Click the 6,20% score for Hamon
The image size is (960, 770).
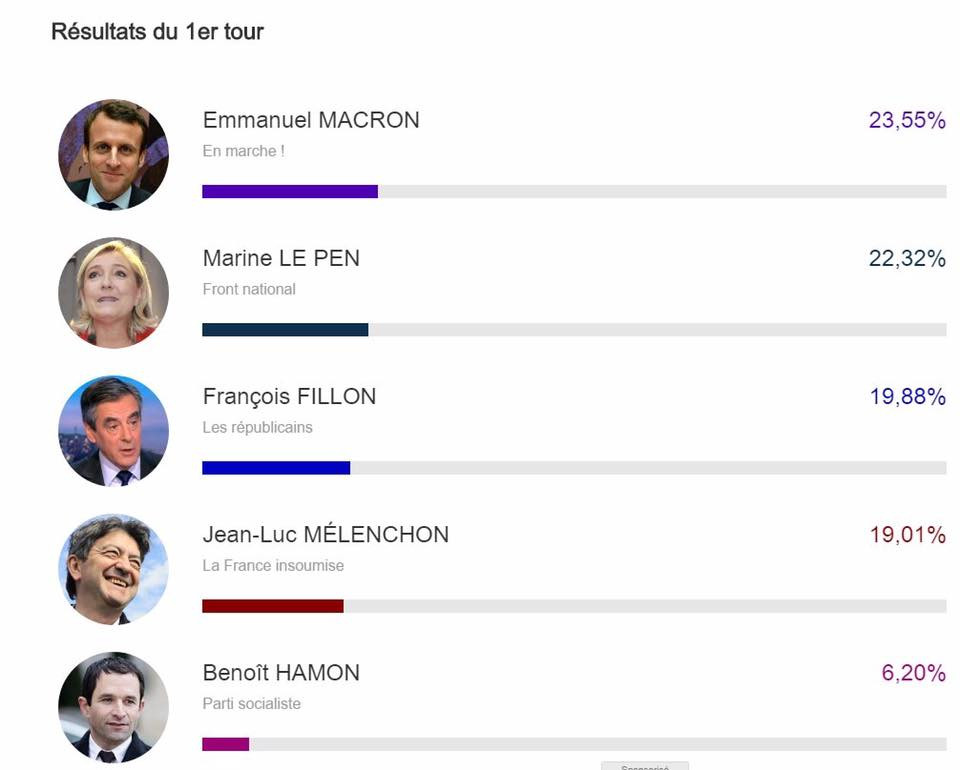pyautogui.click(x=914, y=673)
